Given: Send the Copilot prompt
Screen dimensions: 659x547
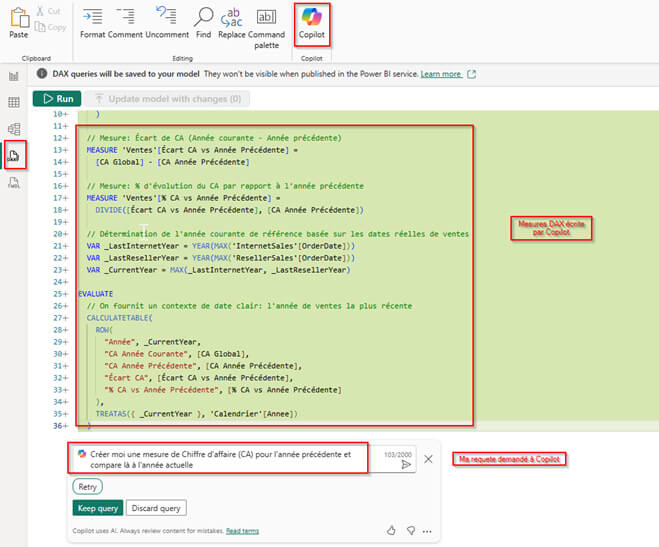Looking at the screenshot, I should pyautogui.click(x=406, y=465).
